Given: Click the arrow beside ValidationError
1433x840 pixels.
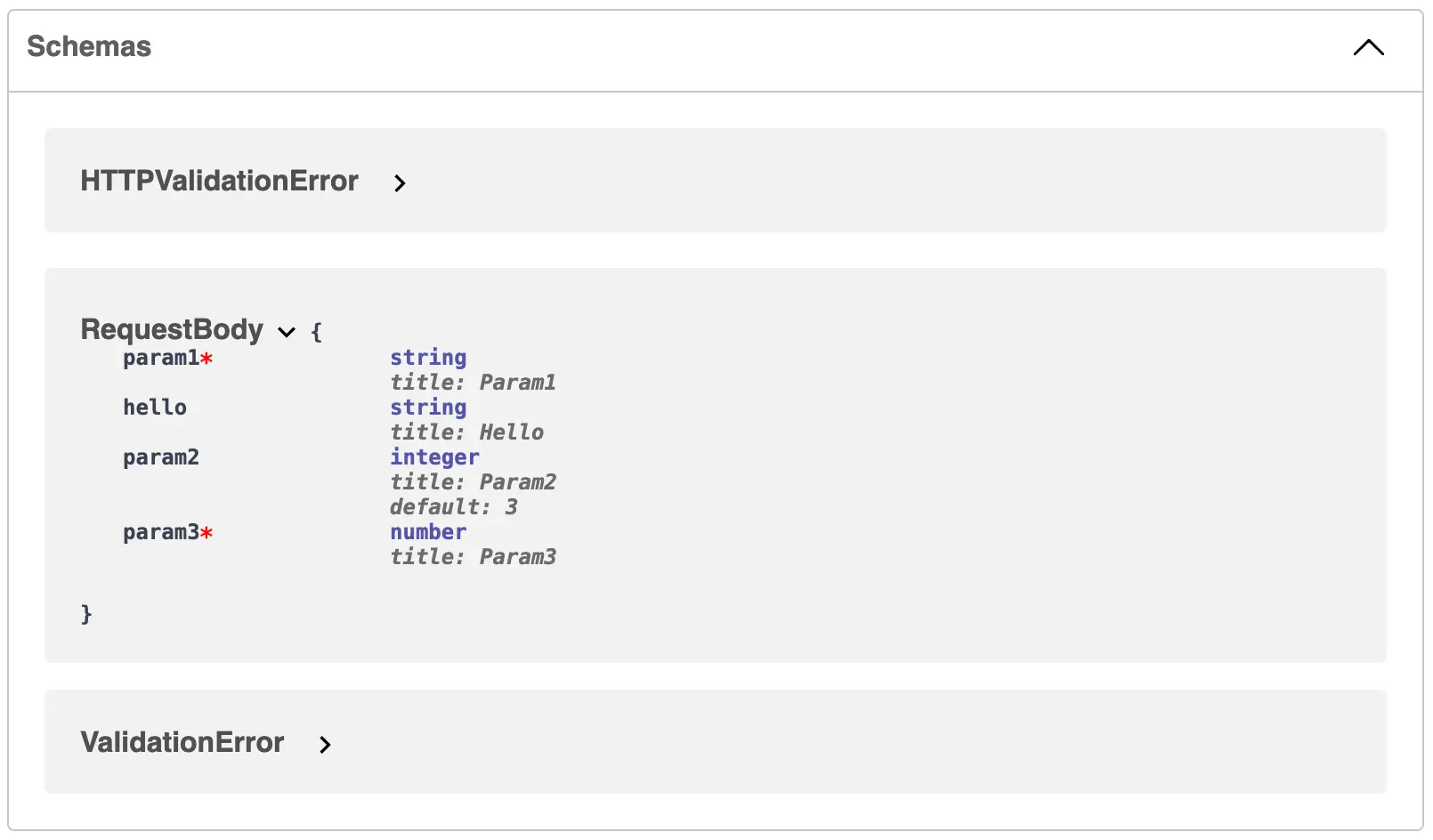Looking at the screenshot, I should tap(326, 745).
